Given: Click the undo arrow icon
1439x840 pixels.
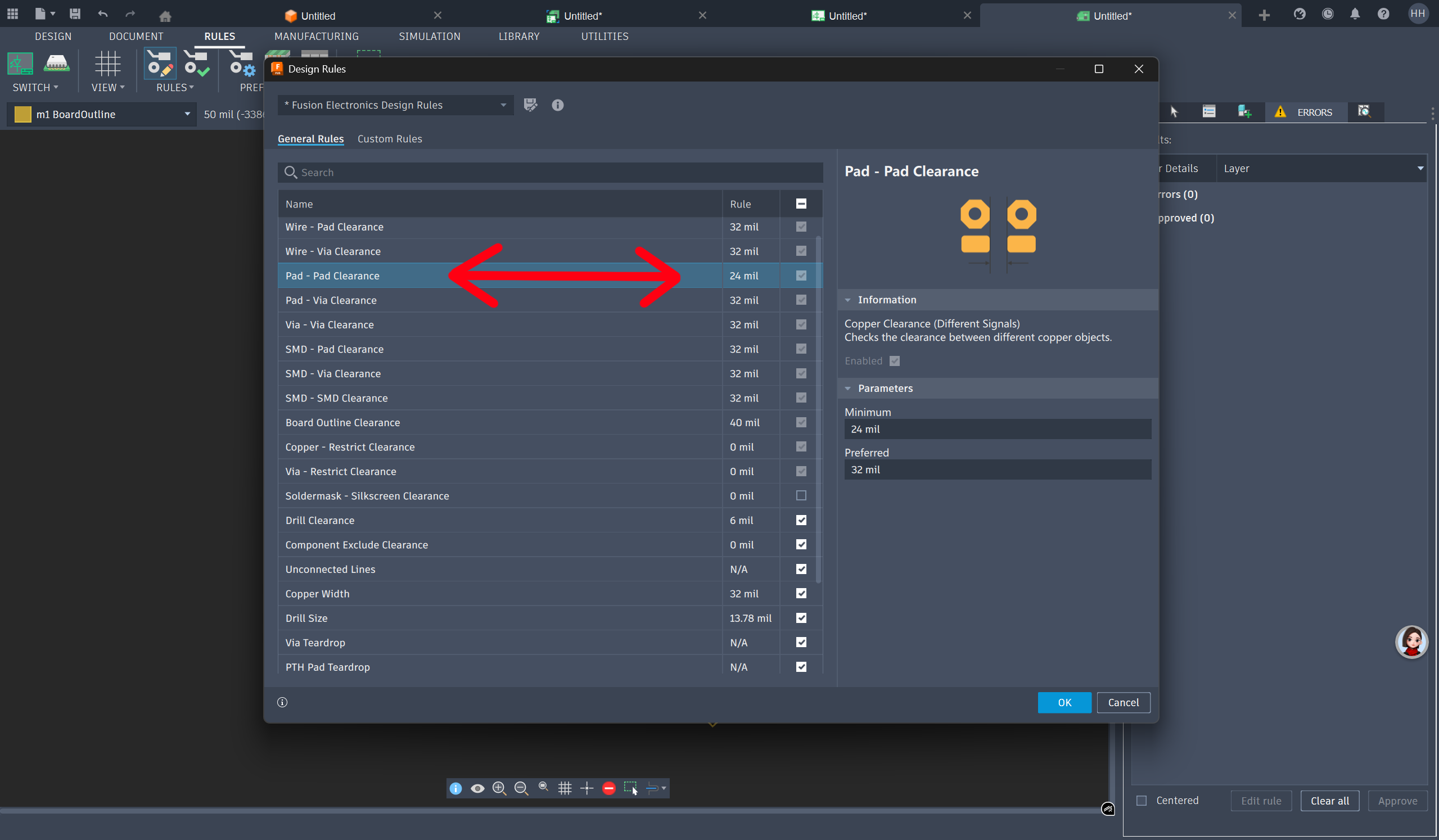Looking at the screenshot, I should (103, 14).
